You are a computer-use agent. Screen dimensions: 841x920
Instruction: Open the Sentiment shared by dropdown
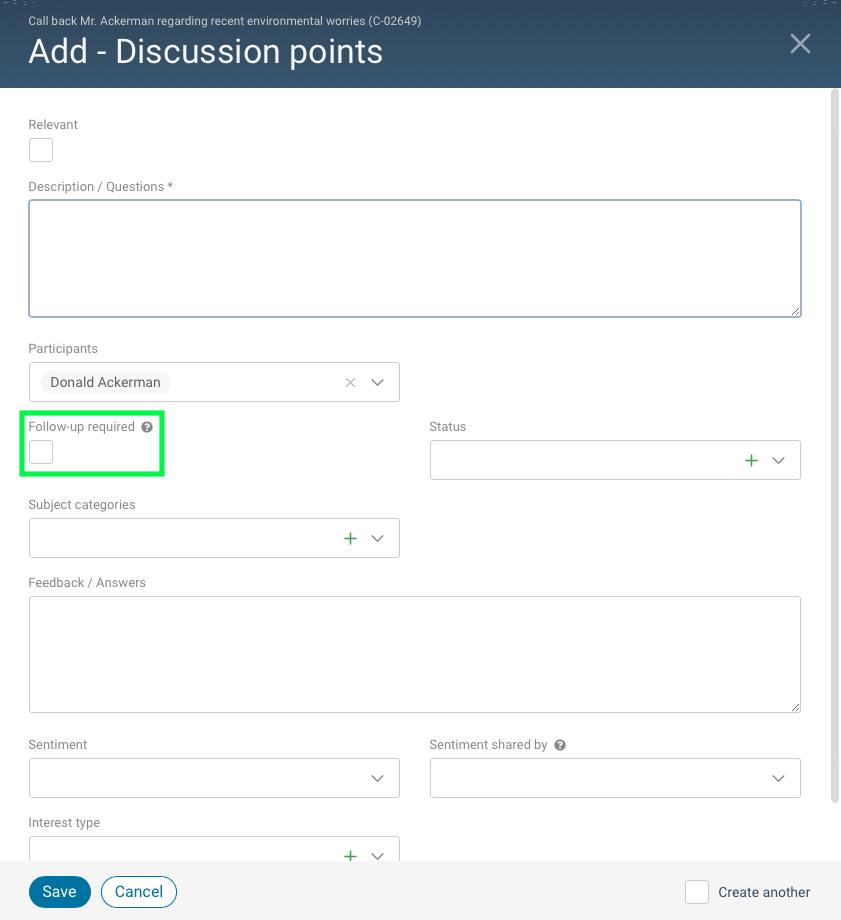click(x=778, y=778)
